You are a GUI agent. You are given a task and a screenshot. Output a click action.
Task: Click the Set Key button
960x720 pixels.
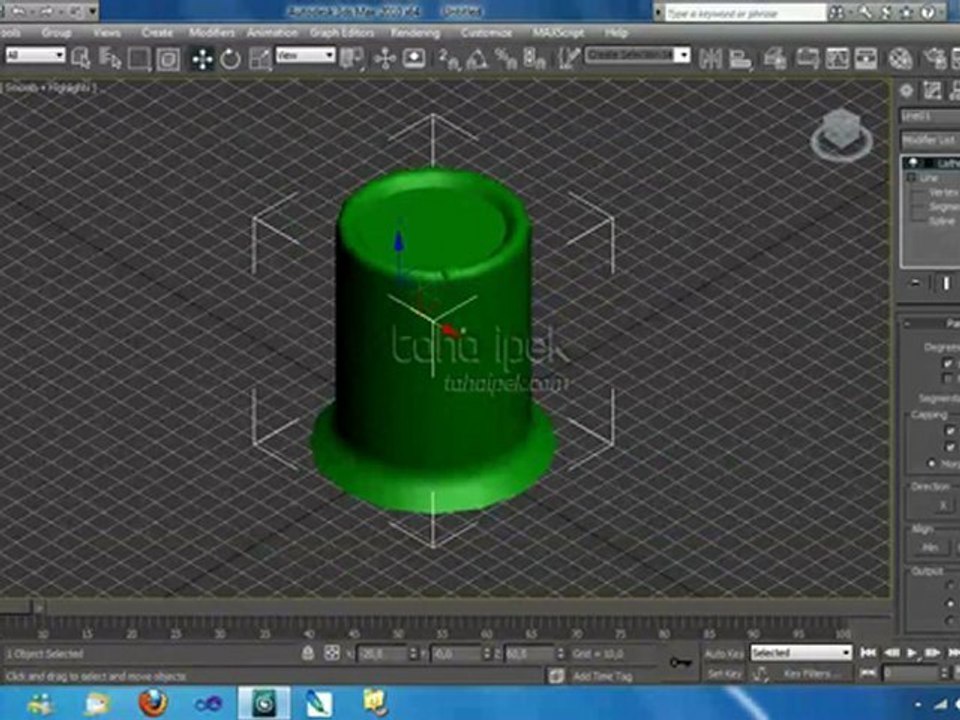(724, 674)
